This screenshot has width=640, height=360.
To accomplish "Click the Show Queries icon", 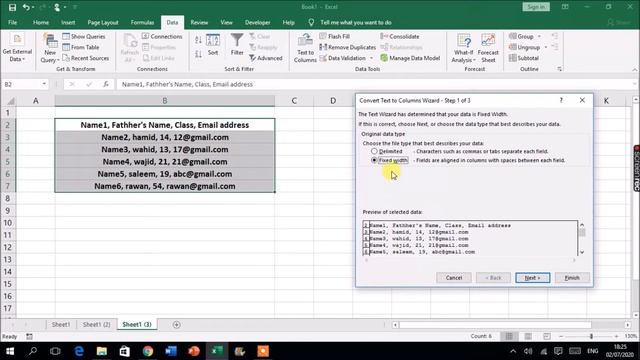I will point(66,36).
